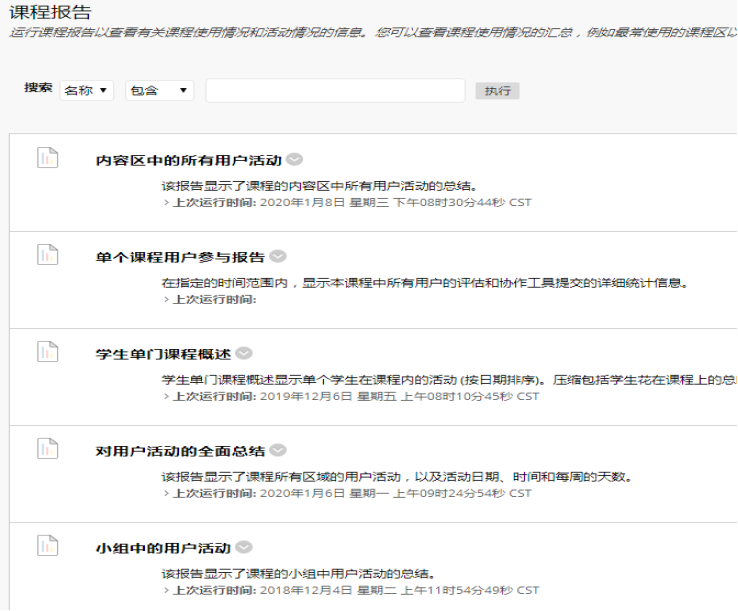Open the 名称 search field dropdown

(x=87, y=90)
